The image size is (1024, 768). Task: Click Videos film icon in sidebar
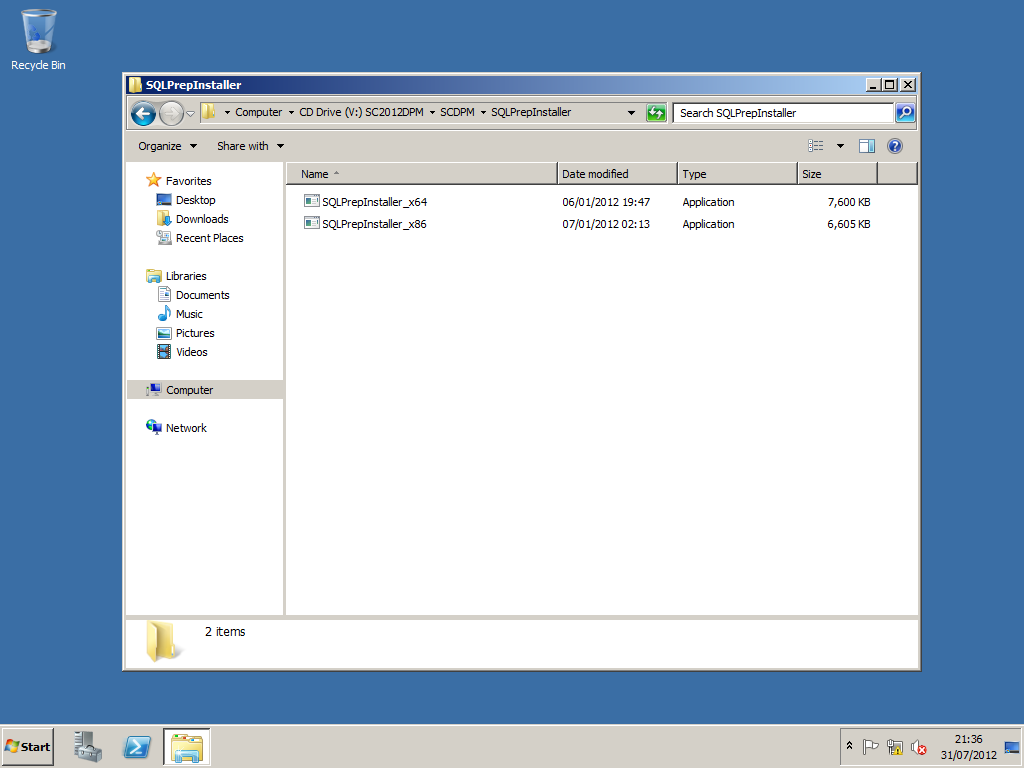click(164, 351)
